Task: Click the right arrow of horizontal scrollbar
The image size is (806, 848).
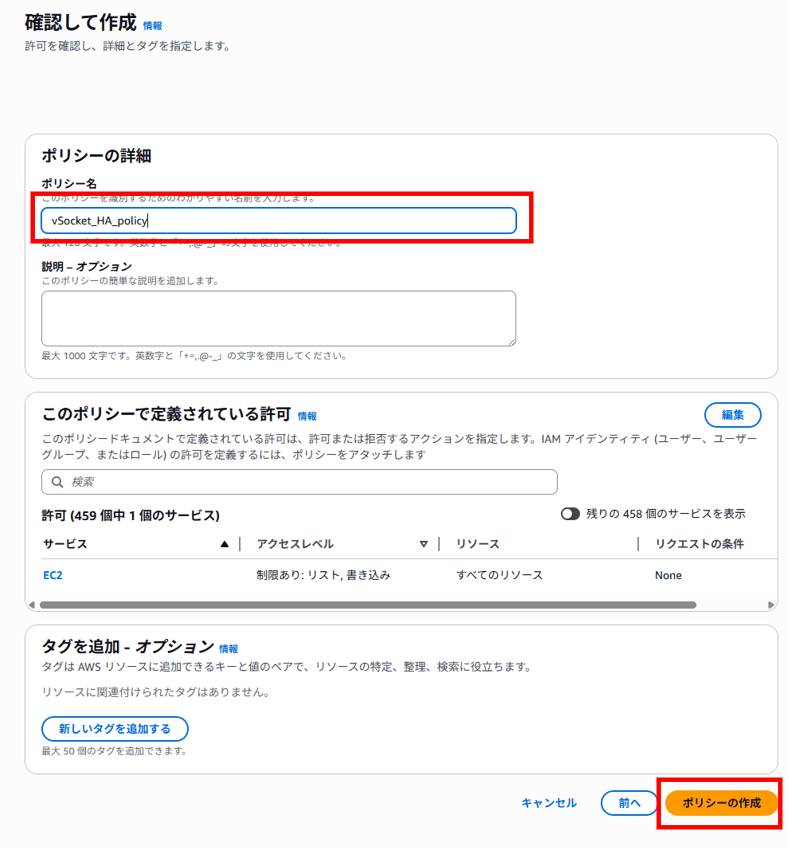Action: click(x=771, y=605)
